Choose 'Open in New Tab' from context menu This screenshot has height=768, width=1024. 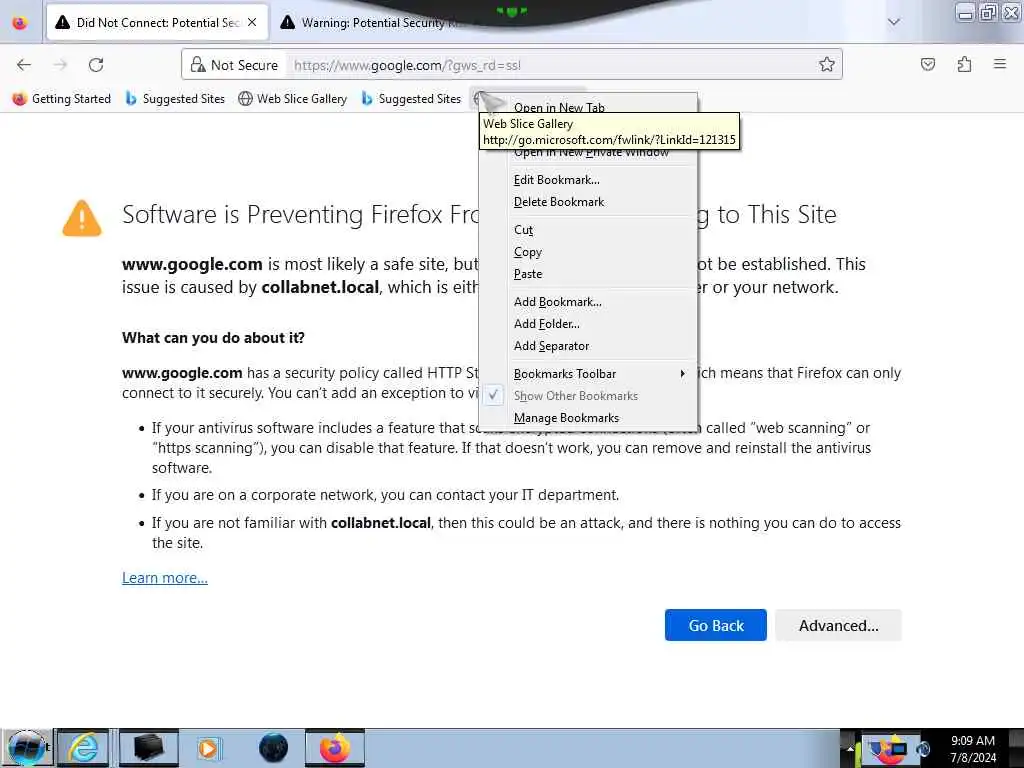559,106
